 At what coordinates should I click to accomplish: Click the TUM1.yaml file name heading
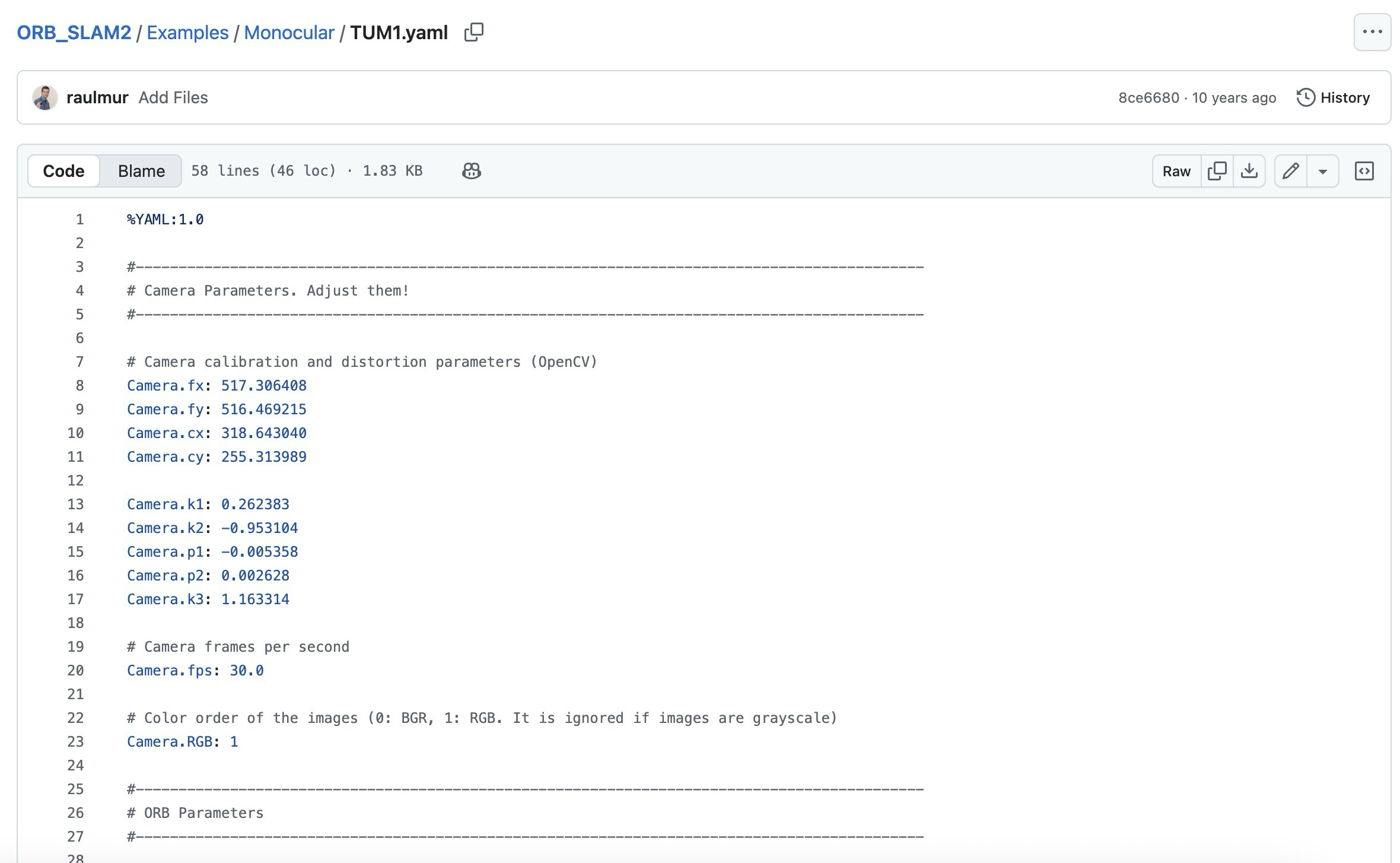pyautogui.click(x=399, y=33)
